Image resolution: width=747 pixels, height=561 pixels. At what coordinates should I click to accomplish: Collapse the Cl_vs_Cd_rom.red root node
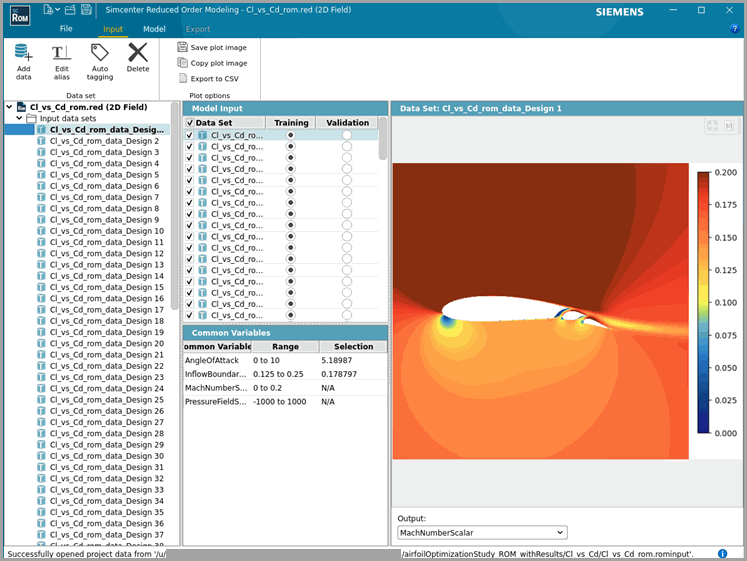[x=9, y=106]
